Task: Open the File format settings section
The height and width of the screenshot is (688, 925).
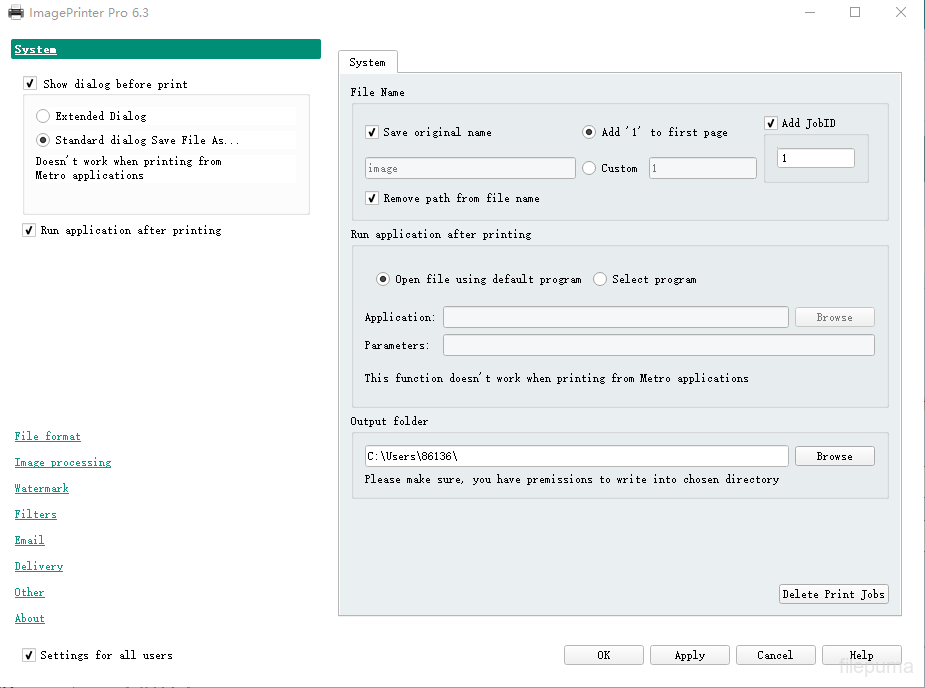Action: pyautogui.click(x=47, y=436)
